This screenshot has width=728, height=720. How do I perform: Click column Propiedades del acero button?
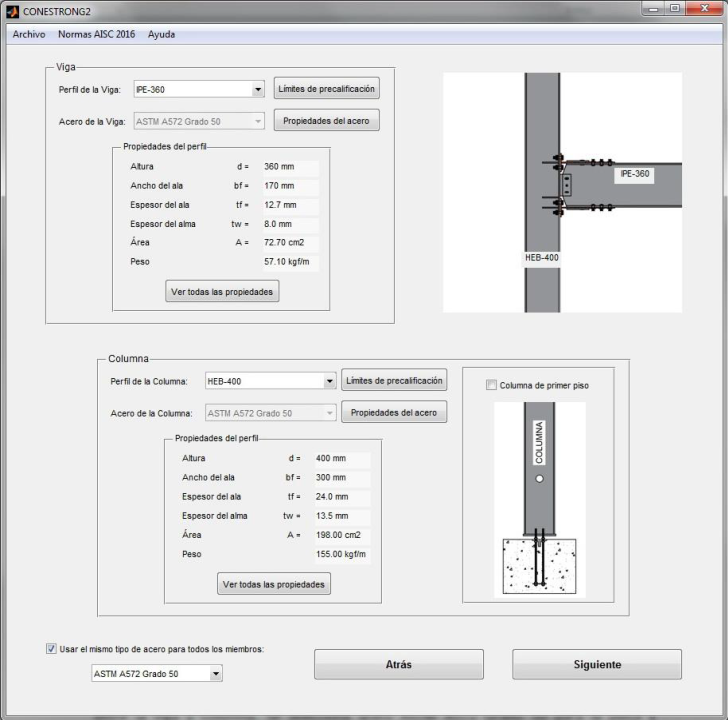pyautogui.click(x=394, y=413)
